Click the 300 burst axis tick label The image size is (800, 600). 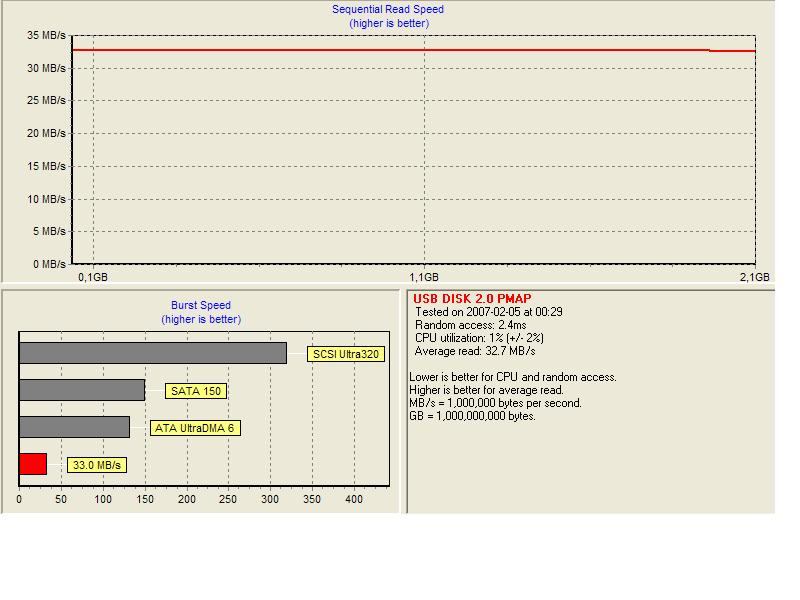point(270,499)
